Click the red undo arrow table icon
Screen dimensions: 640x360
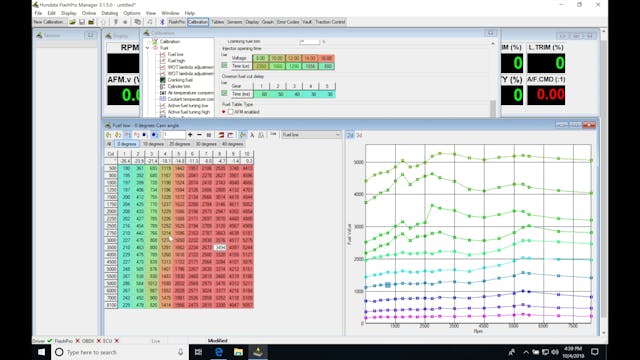pos(231,135)
